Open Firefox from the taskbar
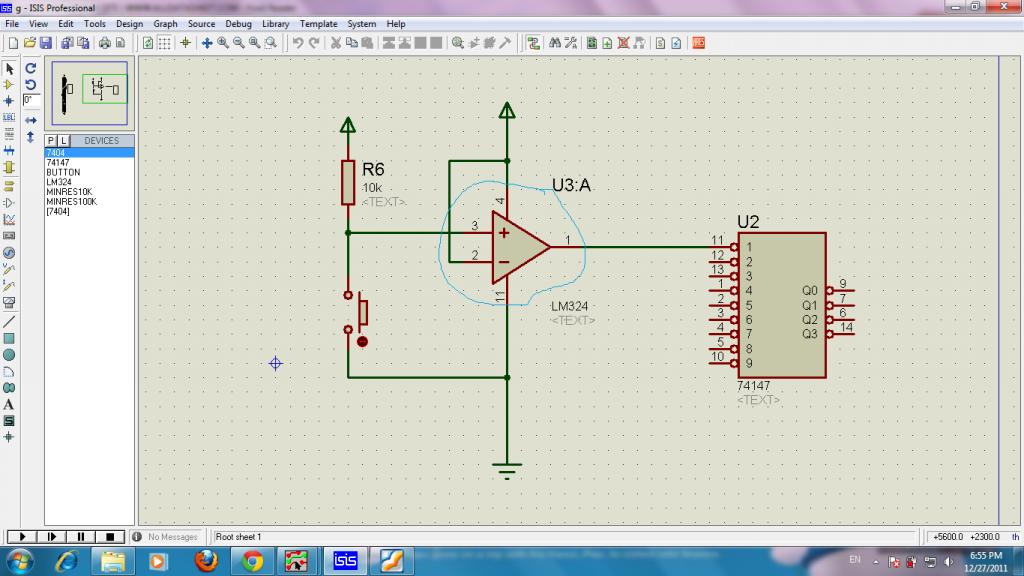Screen dimensions: 1024x576 pyautogui.click(x=206, y=560)
